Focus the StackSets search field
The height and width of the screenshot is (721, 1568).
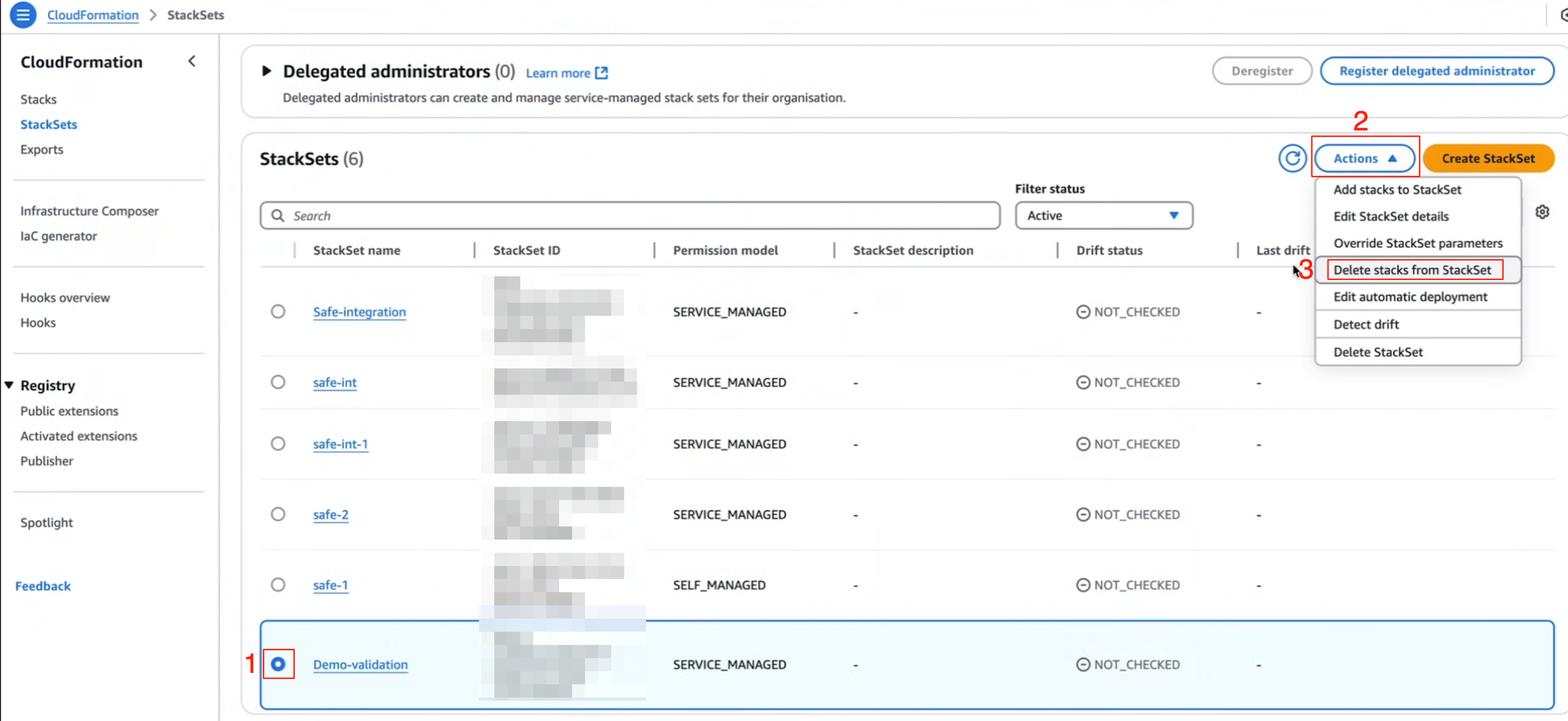coord(630,216)
